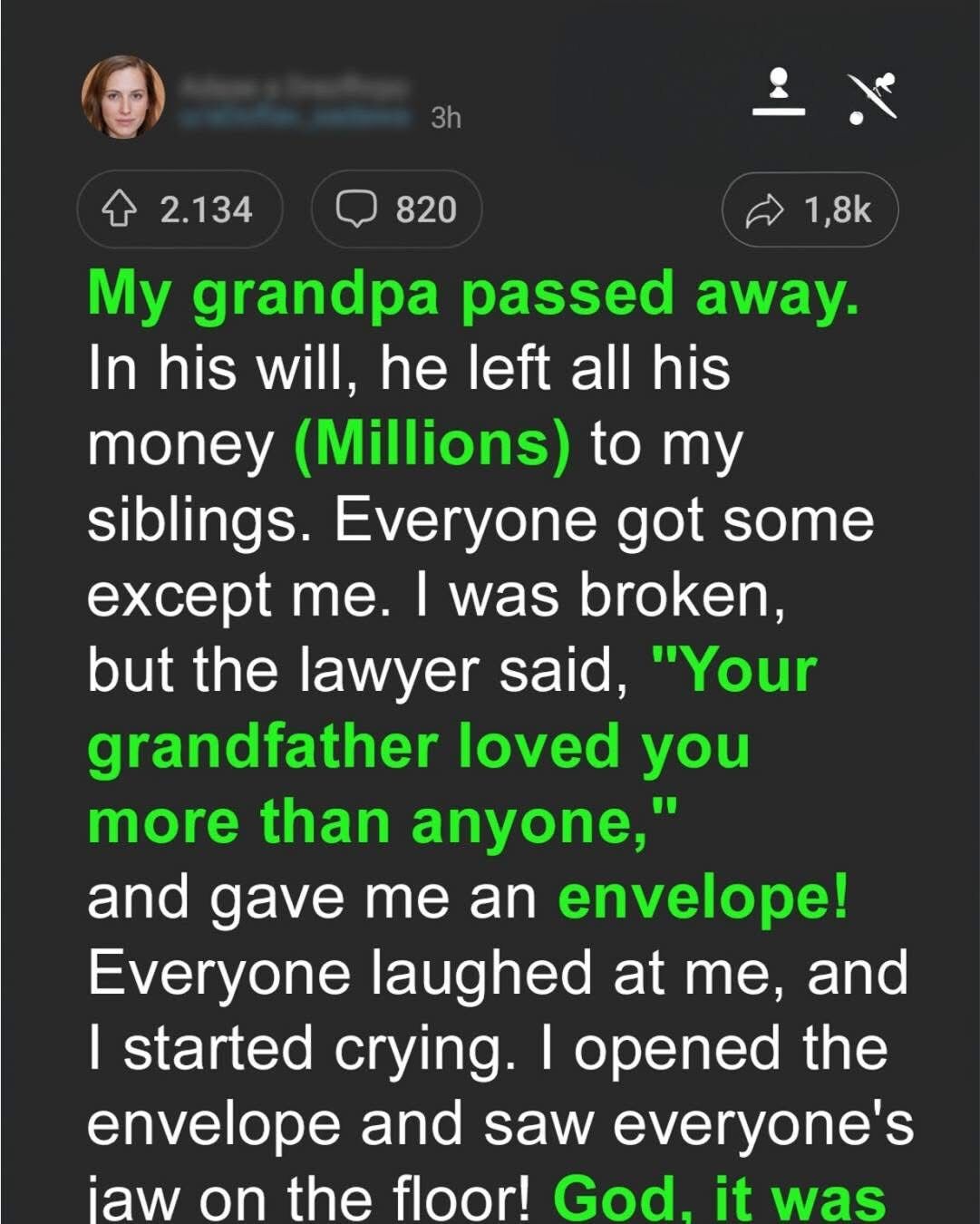The image size is (980, 1224).
Task: Click the blurred display name of the poster
Action: (296, 89)
